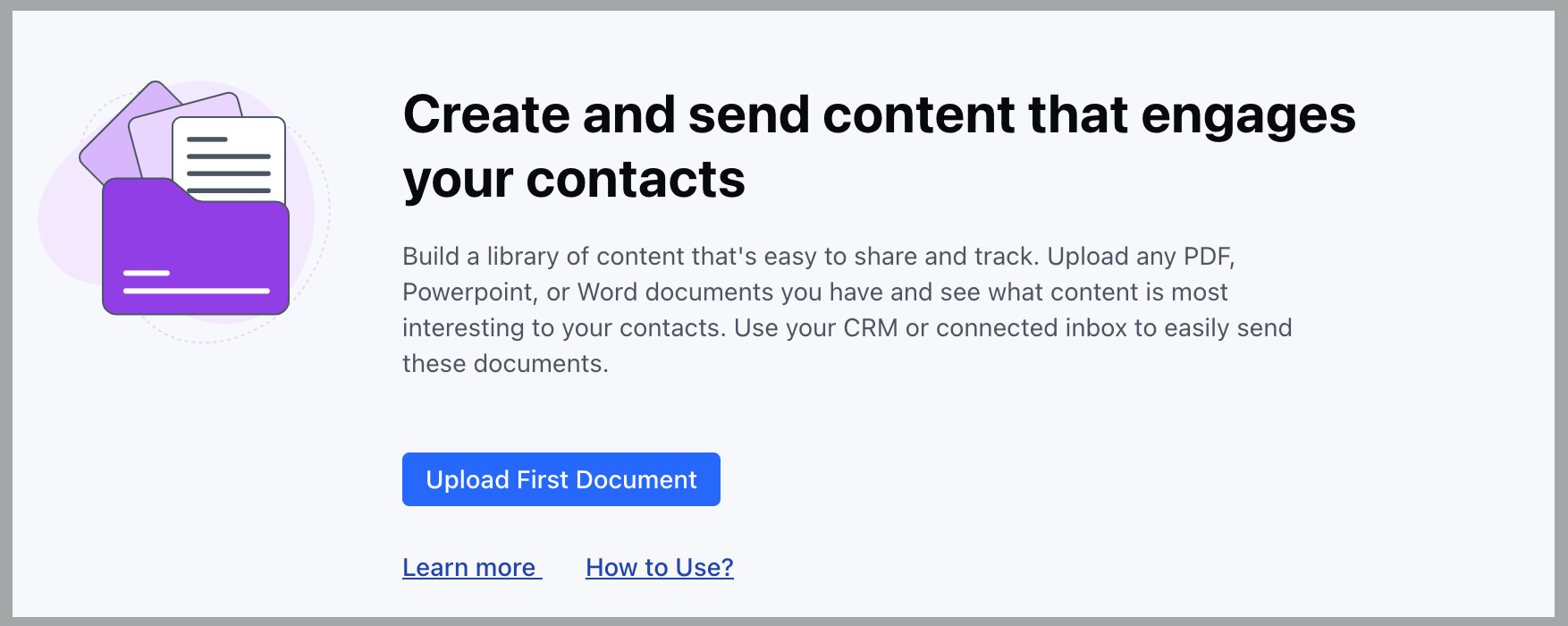Click "your contacts" in the heading
The height and width of the screenshot is (626, 1568).
click(574, 180)
